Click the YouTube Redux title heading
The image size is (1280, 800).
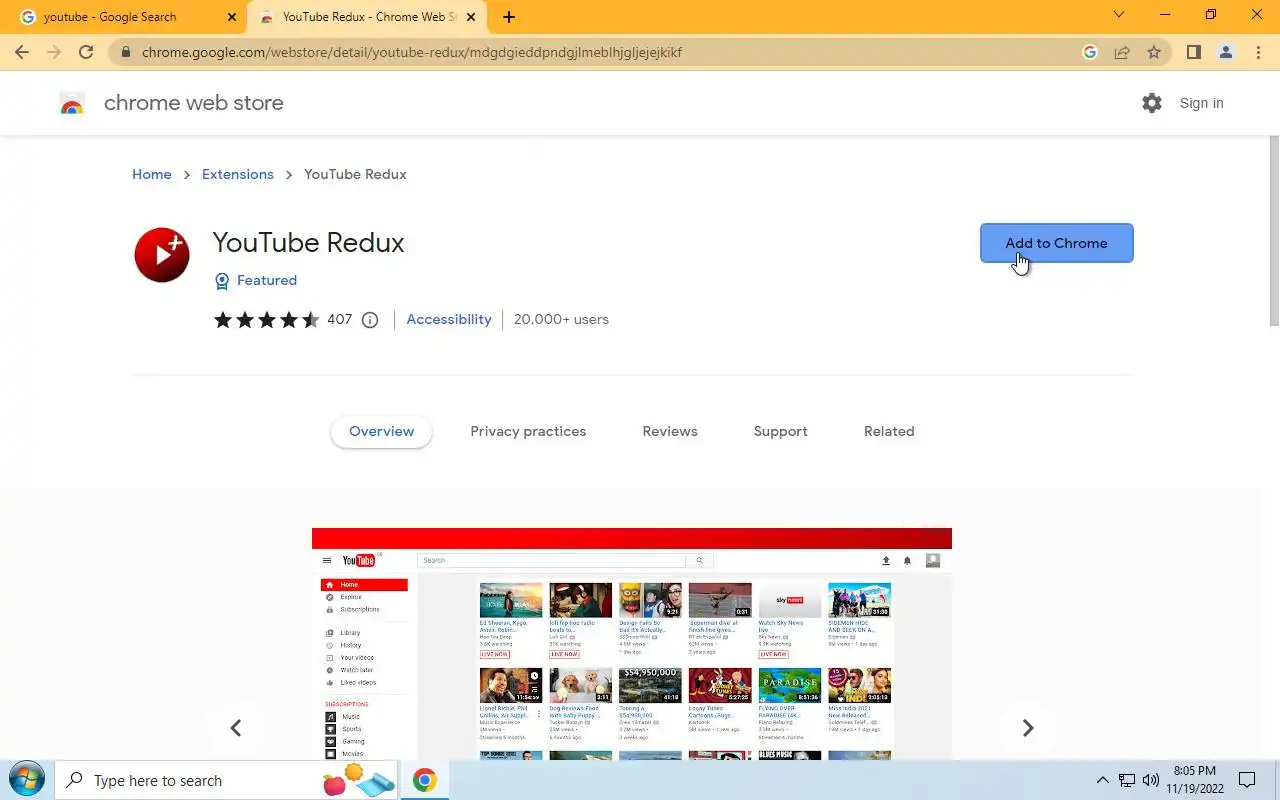(308, 243)
